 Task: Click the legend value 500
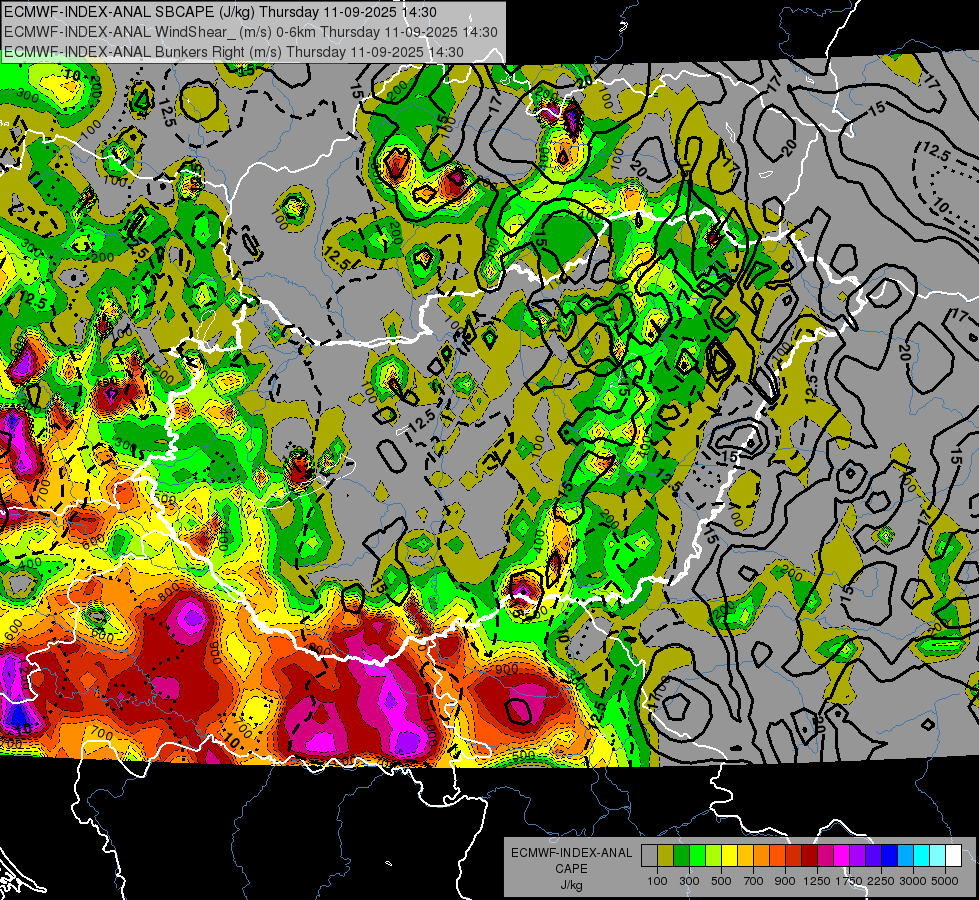pos(721,881)
